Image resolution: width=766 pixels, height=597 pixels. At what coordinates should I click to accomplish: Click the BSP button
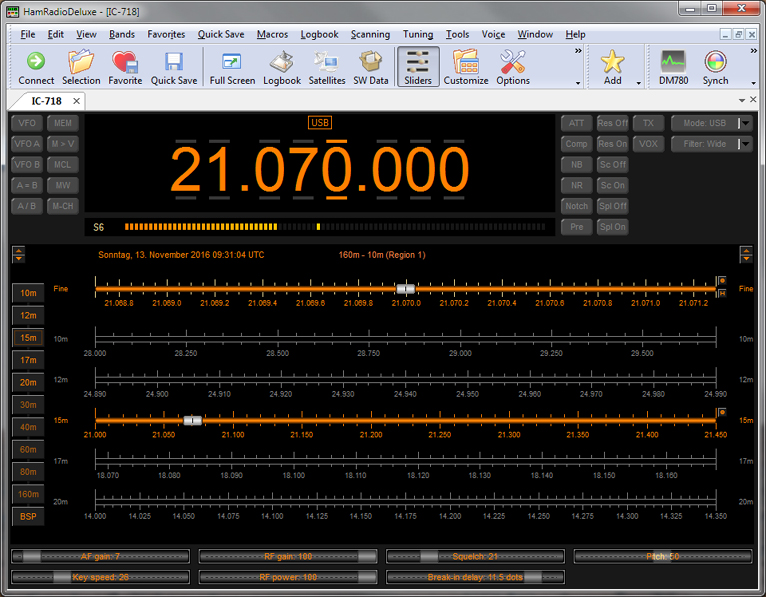[x=28, y=516]
